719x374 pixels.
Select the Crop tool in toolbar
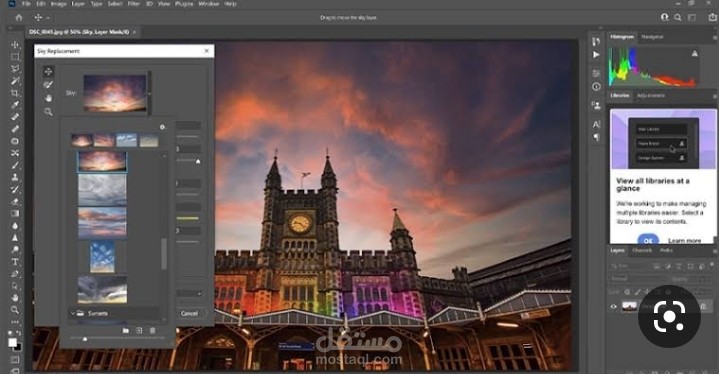click(15, 93)
